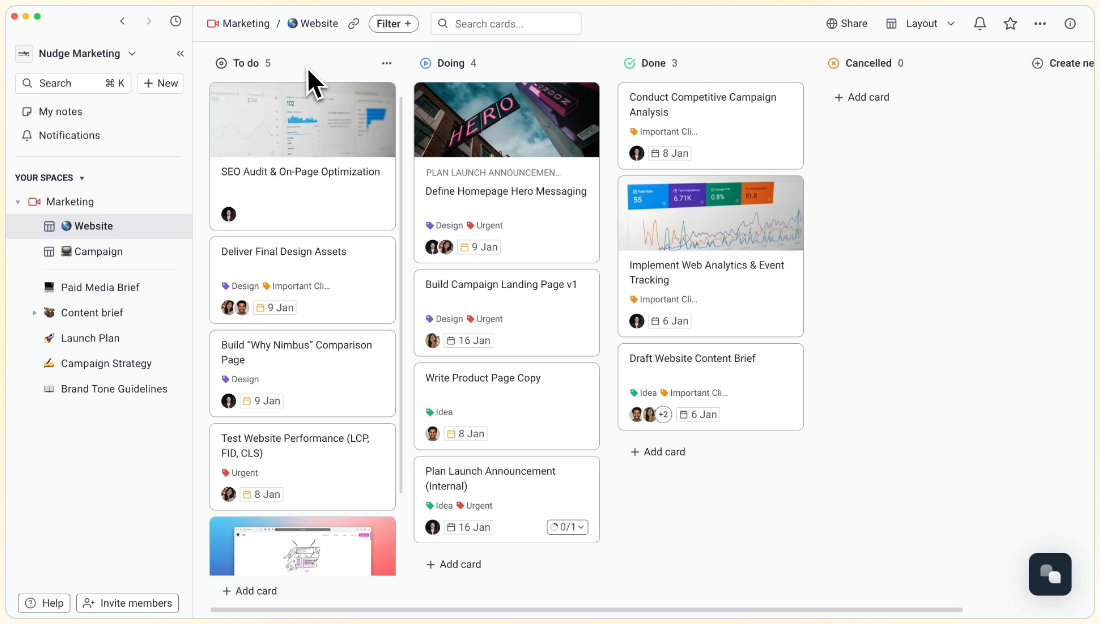Copy board link via chain icon
This screenshot has height=624, width=1100.
point(354,23)
